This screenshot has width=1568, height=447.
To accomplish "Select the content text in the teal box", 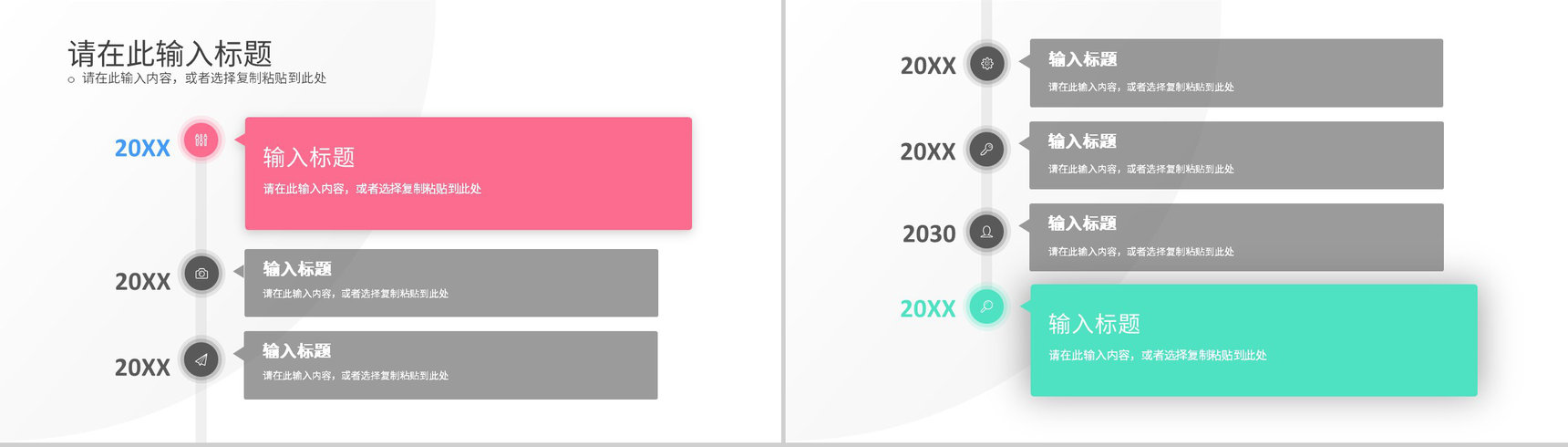I will 1158,355.
